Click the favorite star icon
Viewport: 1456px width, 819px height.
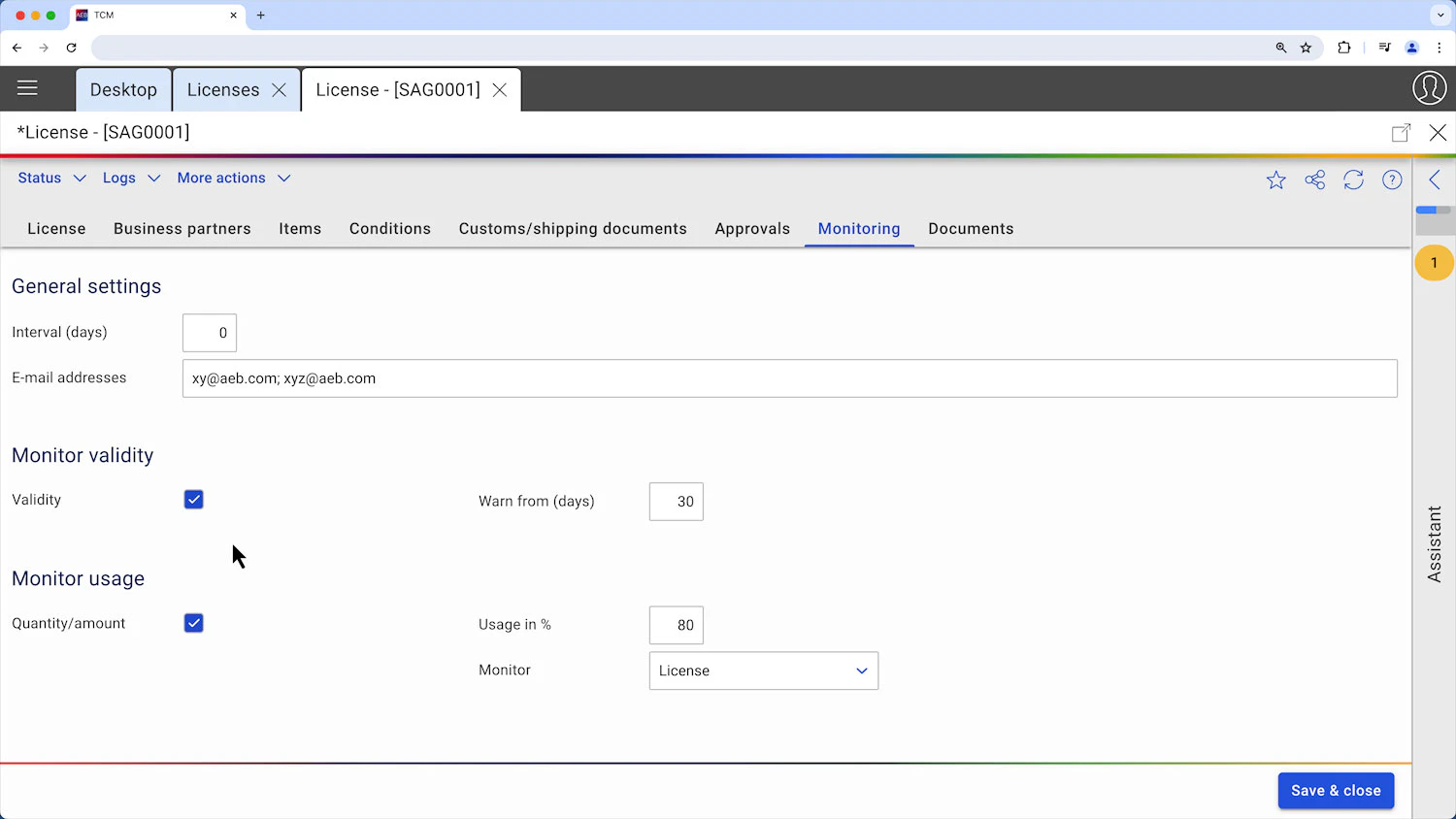tap(1275, 180)
